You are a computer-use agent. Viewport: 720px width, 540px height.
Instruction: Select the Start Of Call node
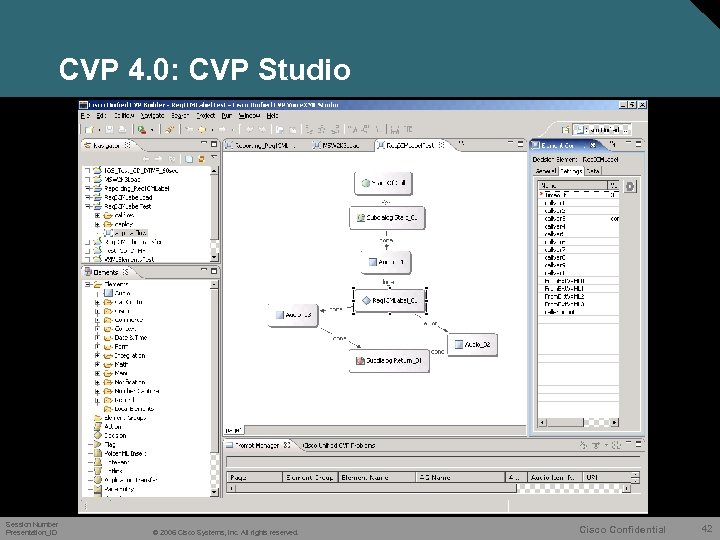[x=383, y=183]
